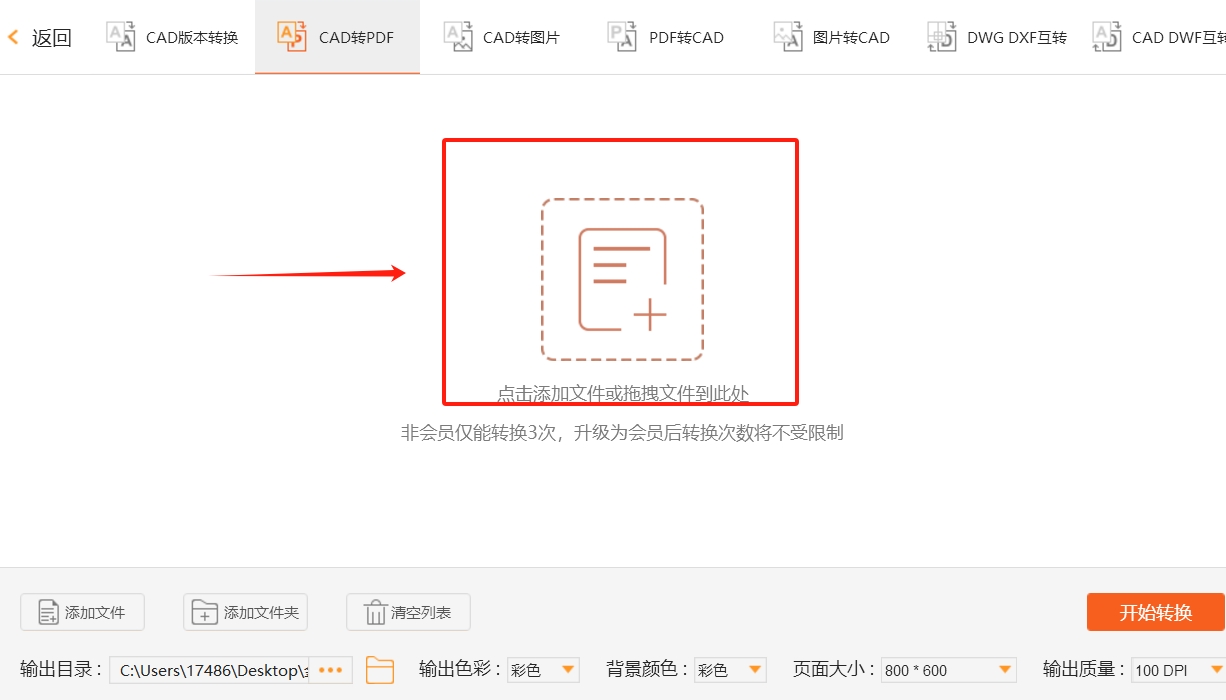Switch to the DWG DXF互转 tab
This screenshot has height=700, width=1226.
pos(997,37)
